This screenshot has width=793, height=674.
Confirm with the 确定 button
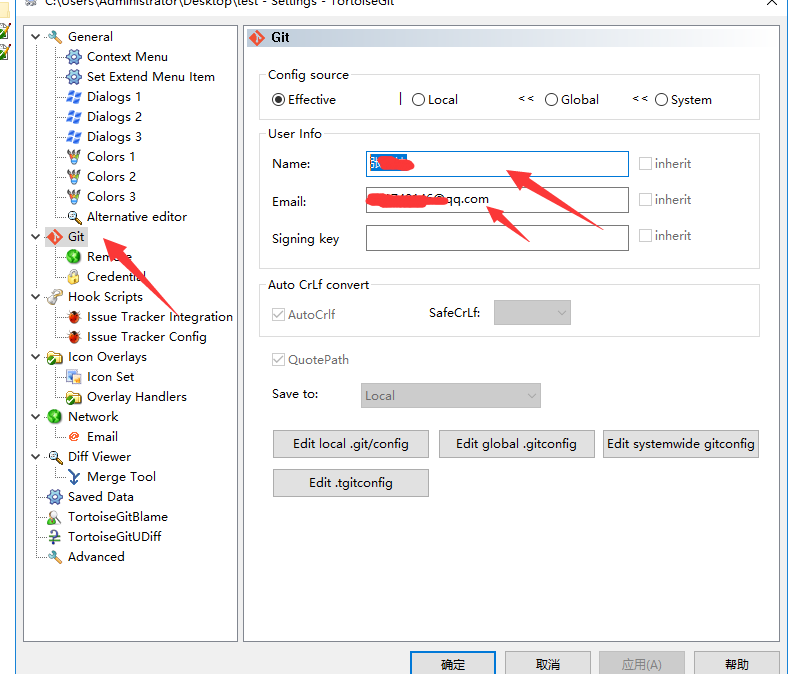pos(453,663)
